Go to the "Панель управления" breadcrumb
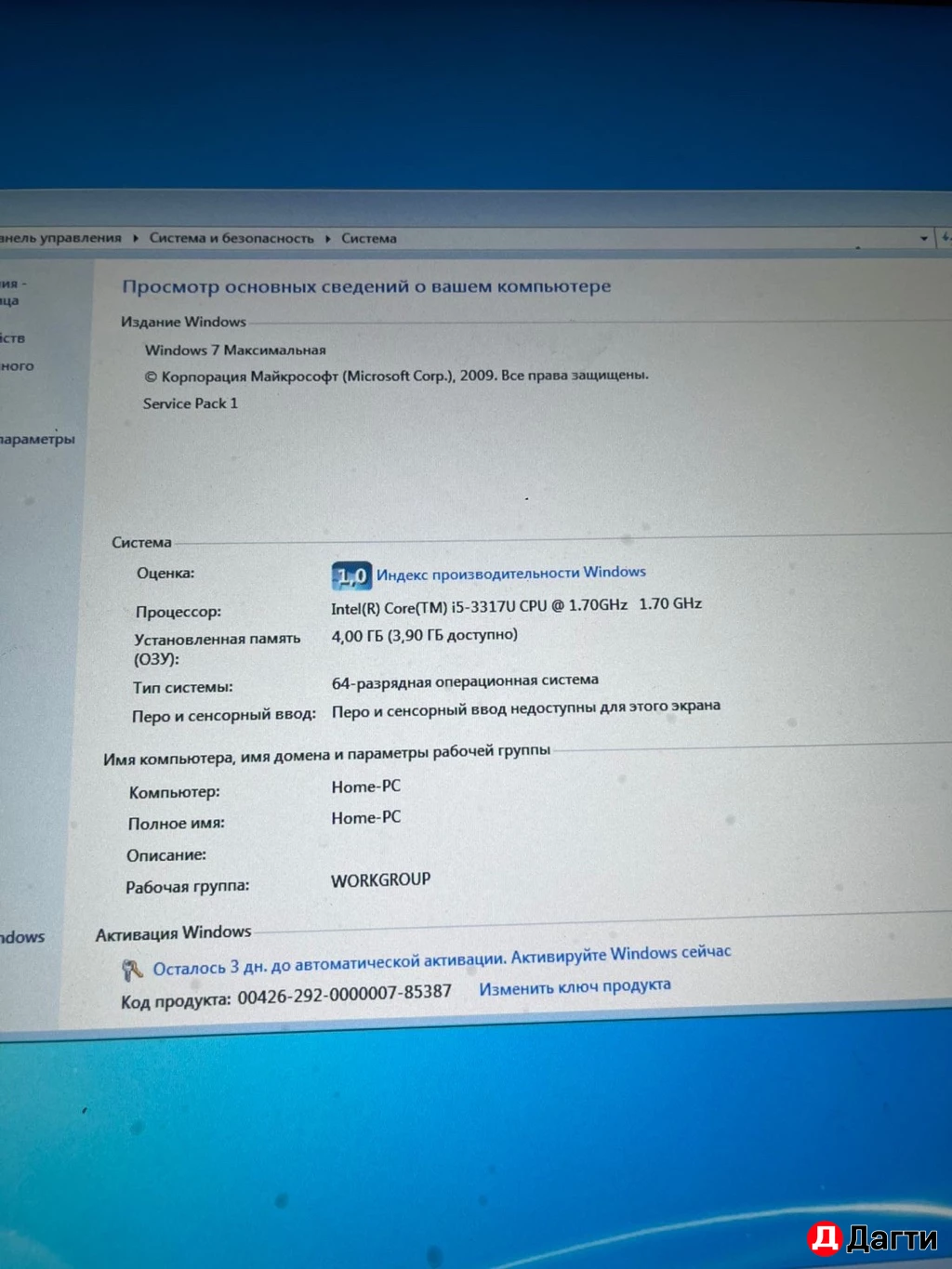Screen dimensions: 952x1269 [61, 238]
